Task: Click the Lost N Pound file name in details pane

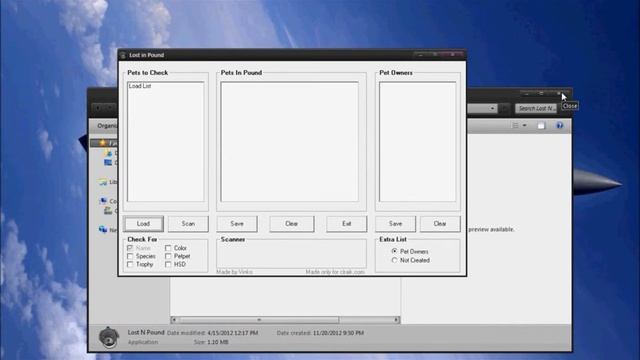Action: coord(146,332)
